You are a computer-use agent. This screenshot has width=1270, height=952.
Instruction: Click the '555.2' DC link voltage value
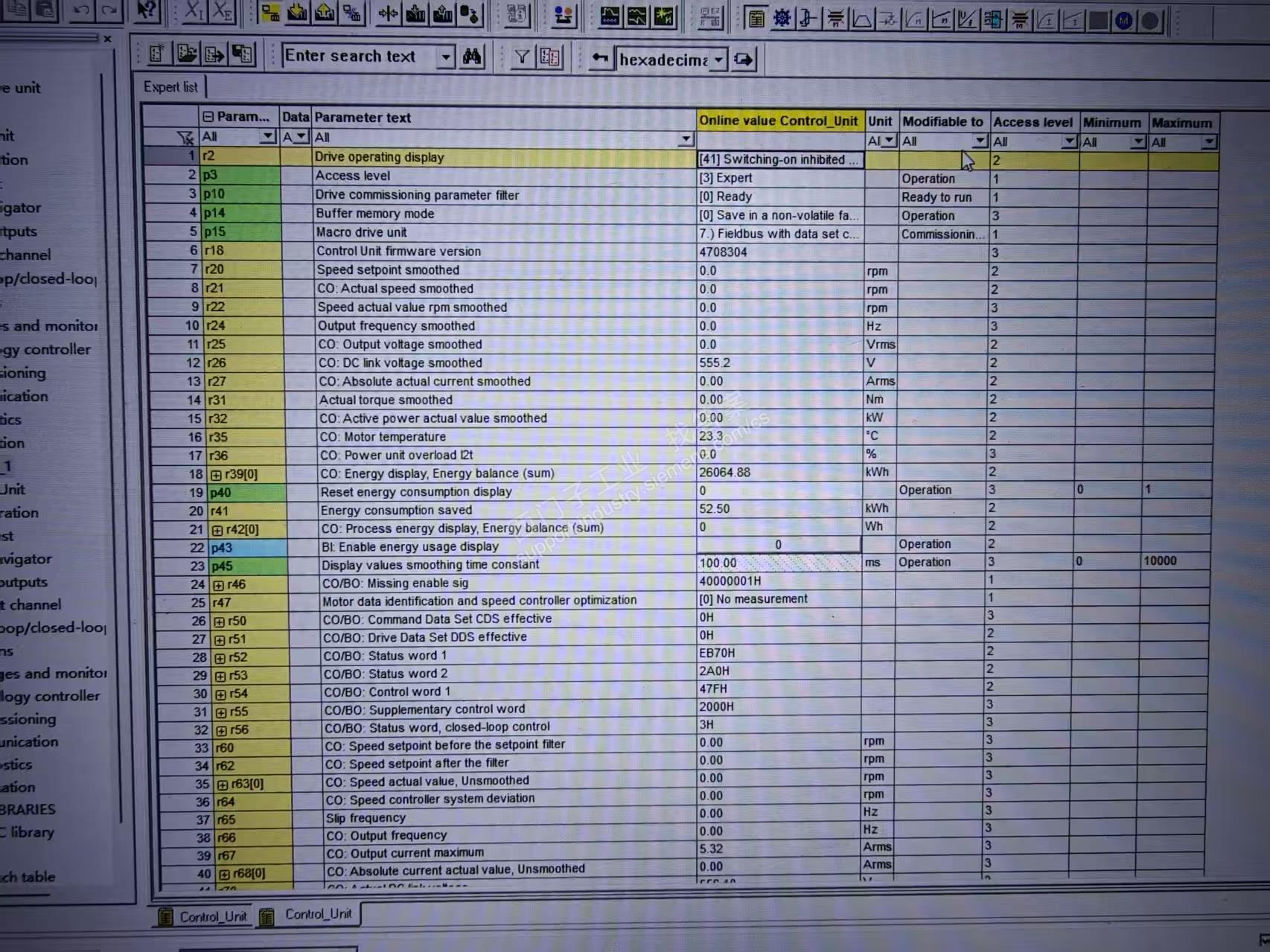tap(715, 362)
